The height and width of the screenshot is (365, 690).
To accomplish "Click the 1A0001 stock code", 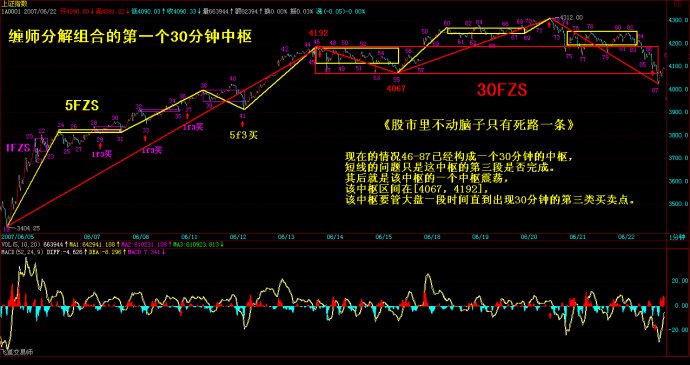I will (9, 11).
